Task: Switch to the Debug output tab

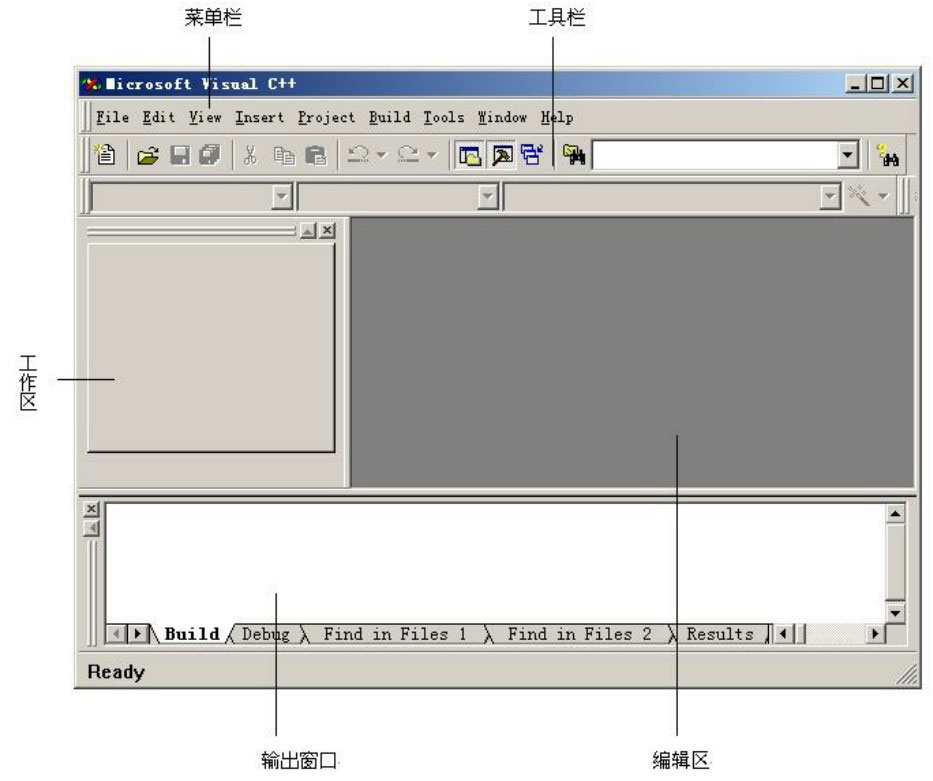Action: click(265, 634)
